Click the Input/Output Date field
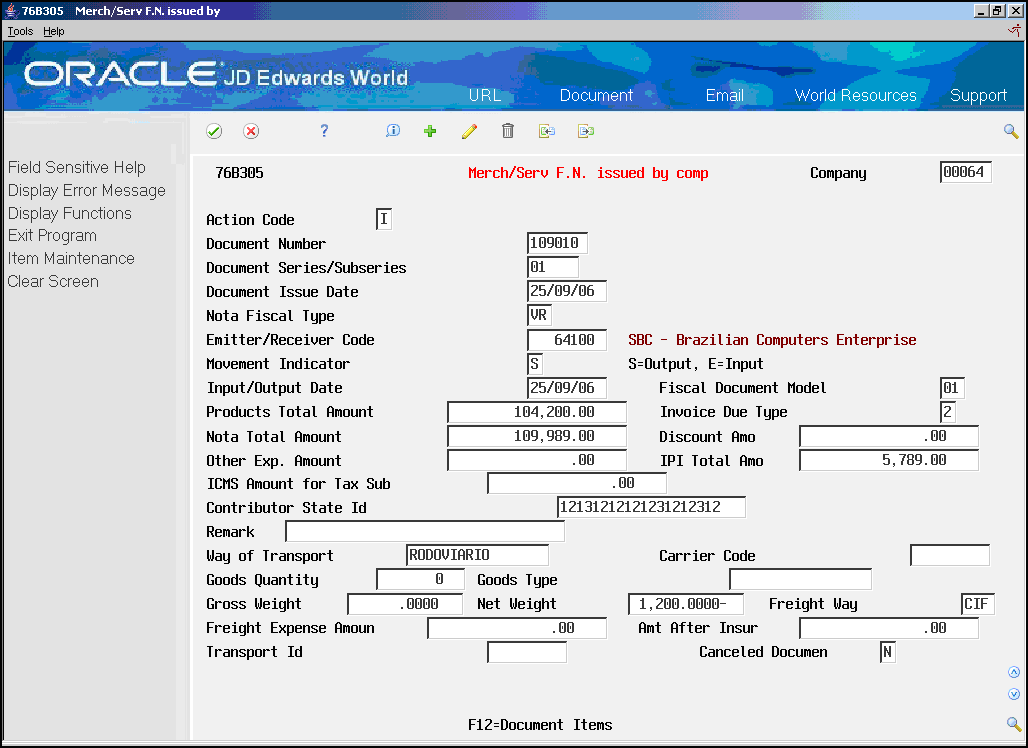Image resolution: width=1028 pixels, height=748 pixels. point(566,387)
